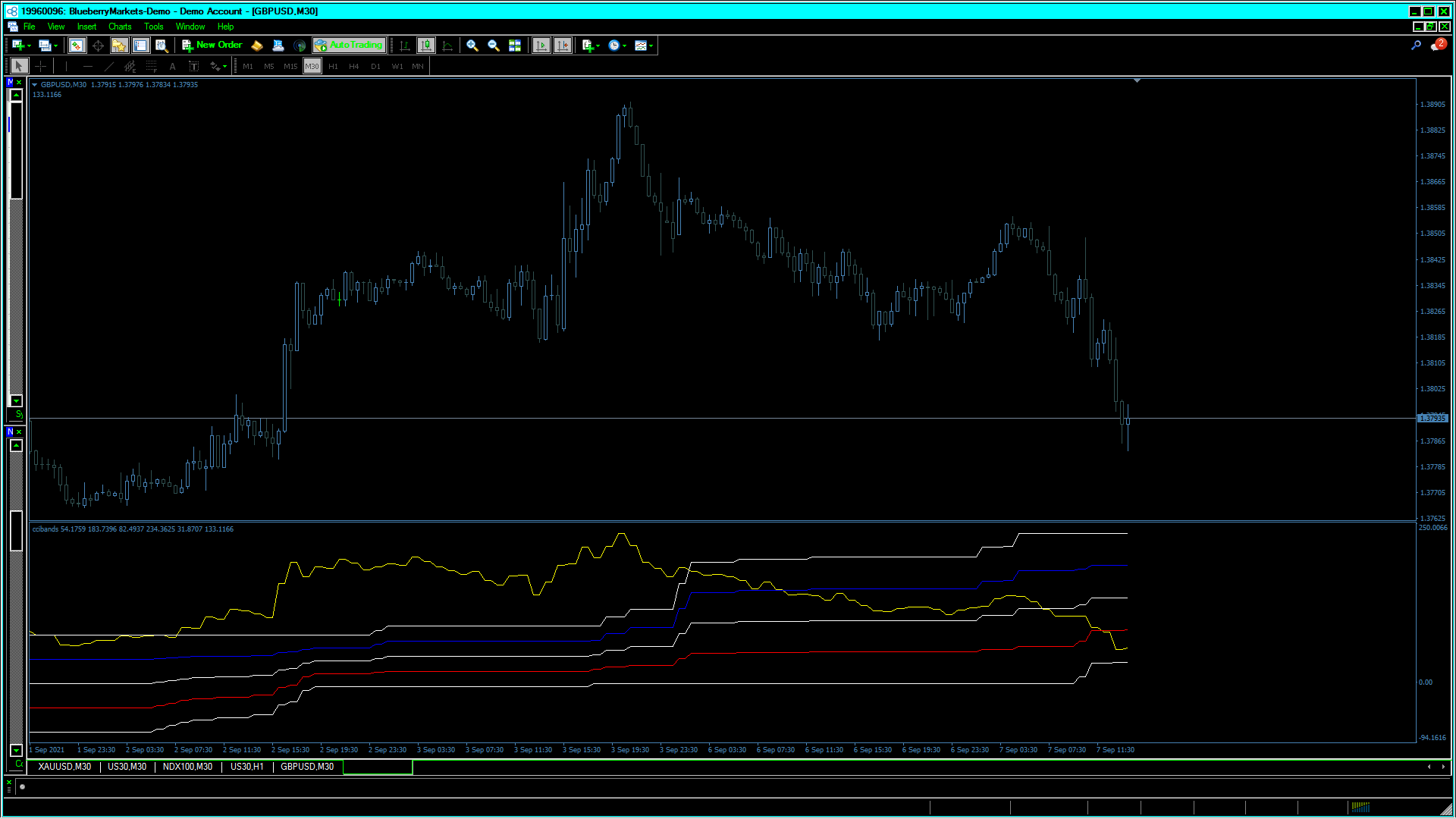Viewport: 1456px width, 819px height.
Task: Select the H4 timeframe button
Action: (353, 67)
